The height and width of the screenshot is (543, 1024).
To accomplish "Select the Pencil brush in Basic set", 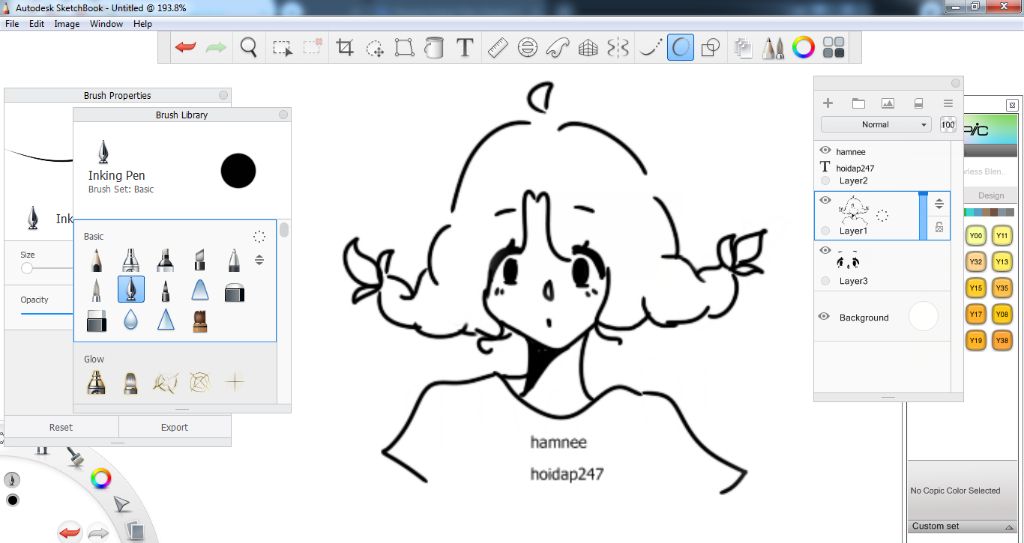I will [x=96, y=260].
